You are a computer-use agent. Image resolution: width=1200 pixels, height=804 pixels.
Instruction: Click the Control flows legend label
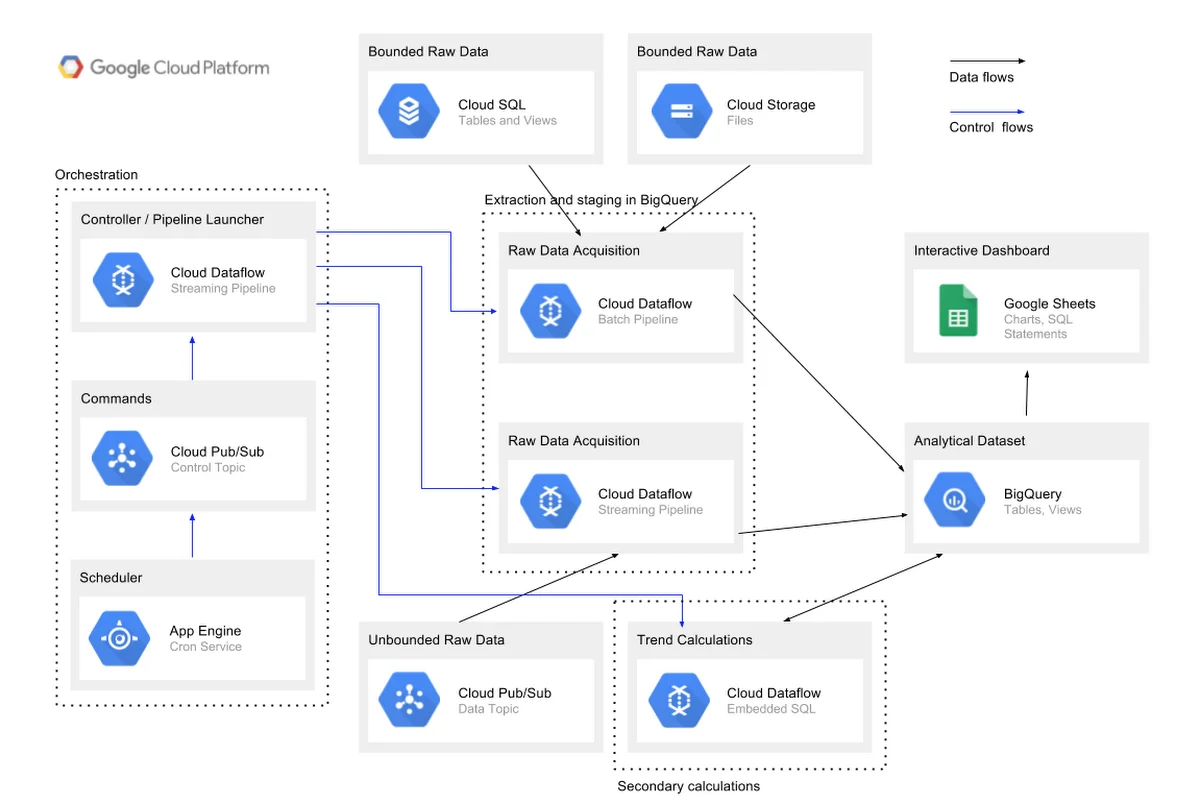coord(990,127)
